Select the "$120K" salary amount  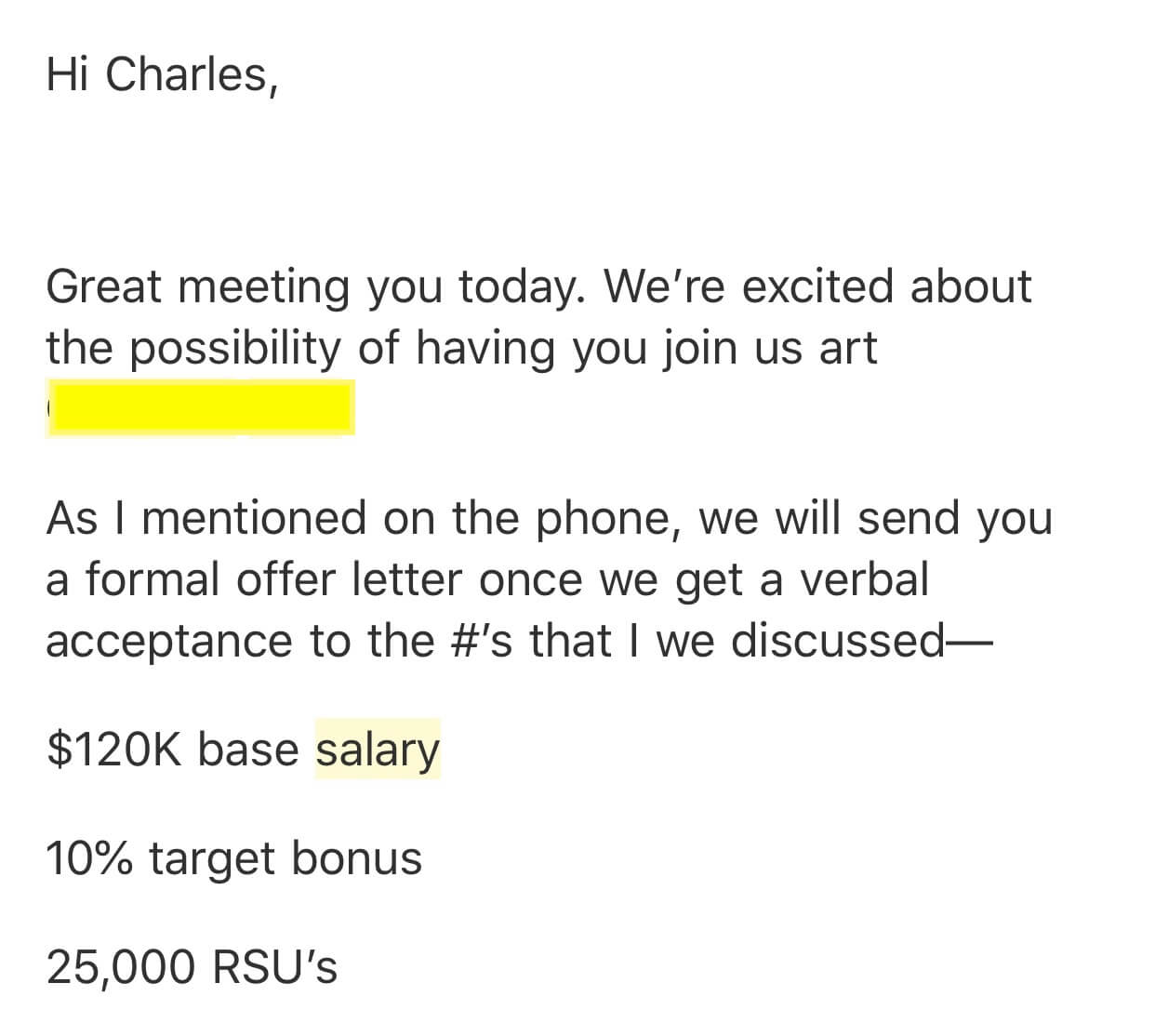[114, 750]
